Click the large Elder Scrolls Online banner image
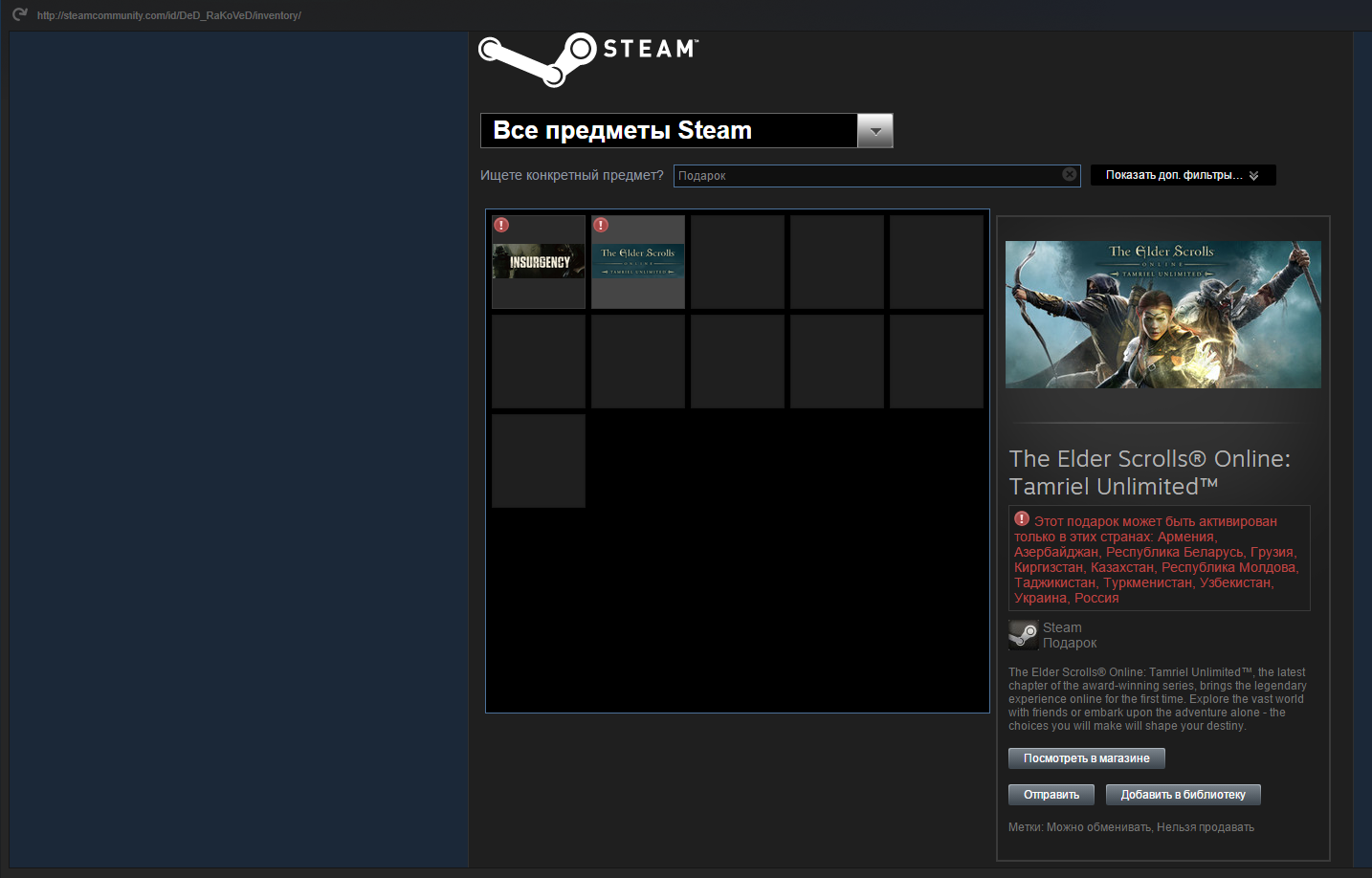 [x=1162, y=315]
